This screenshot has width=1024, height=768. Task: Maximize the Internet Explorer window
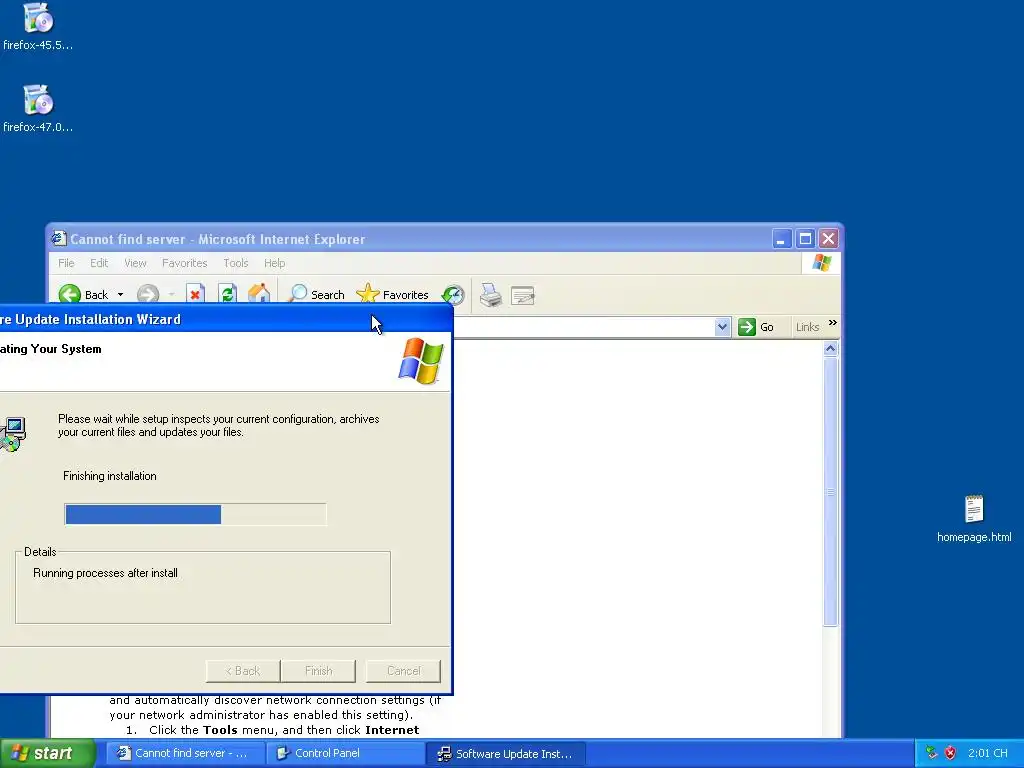pyautogui.click(x=805, y=239)
